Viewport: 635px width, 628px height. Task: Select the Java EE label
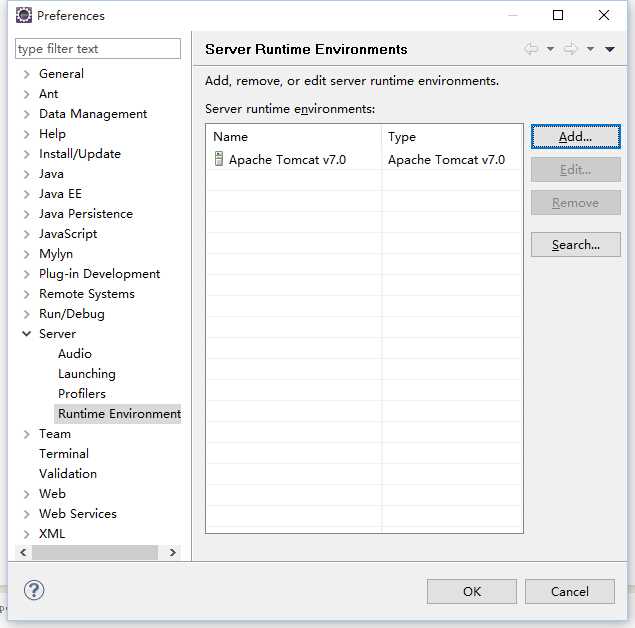(x=60, y=194)
